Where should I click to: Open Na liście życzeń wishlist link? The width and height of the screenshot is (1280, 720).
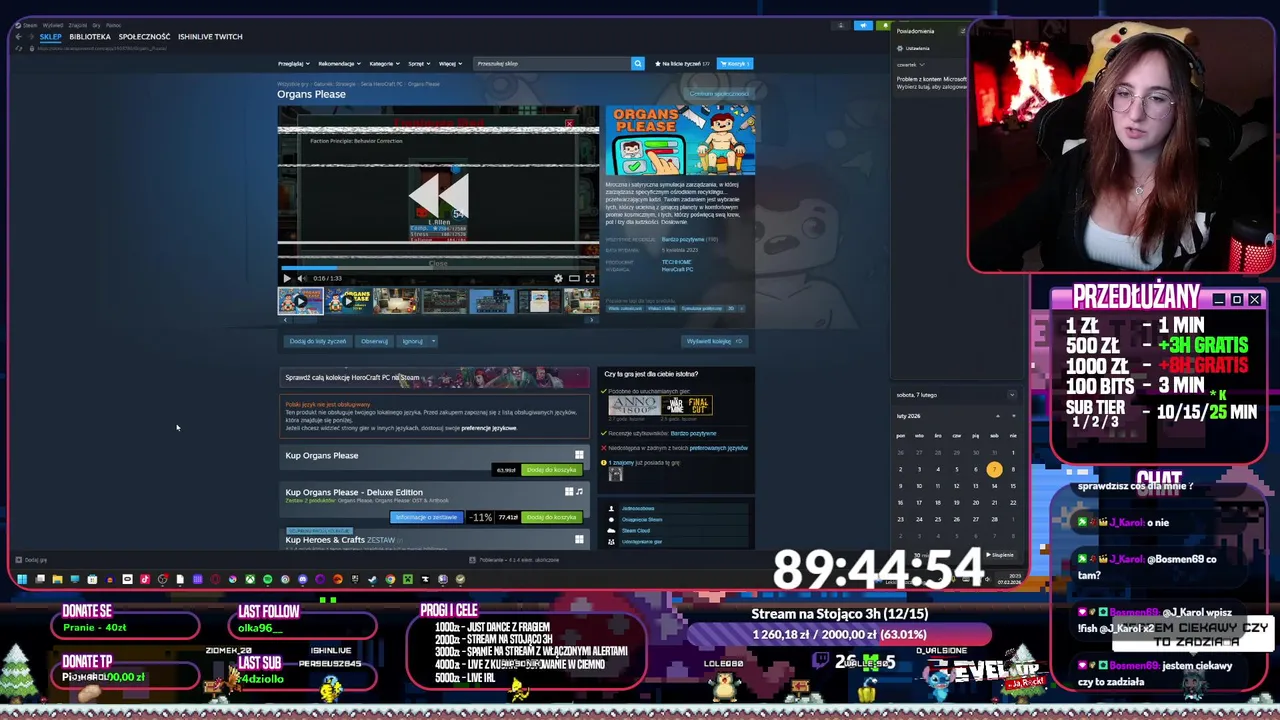681,63
